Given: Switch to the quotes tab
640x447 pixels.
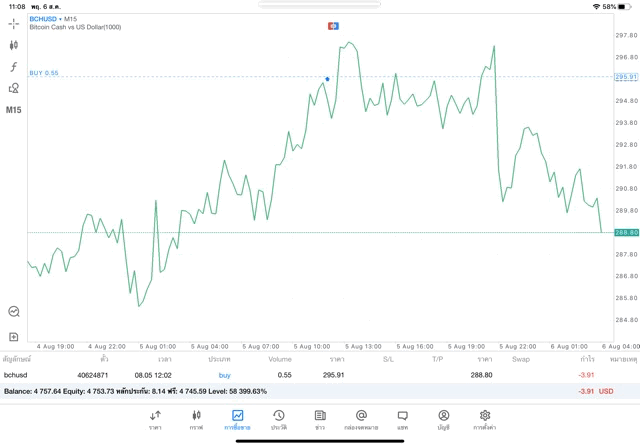Looking at the screenshot, I should point(155,419).
